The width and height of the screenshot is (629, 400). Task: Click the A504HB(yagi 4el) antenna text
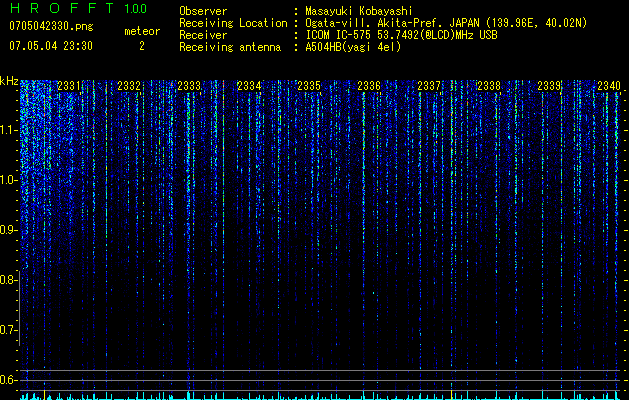pos(353,47)
